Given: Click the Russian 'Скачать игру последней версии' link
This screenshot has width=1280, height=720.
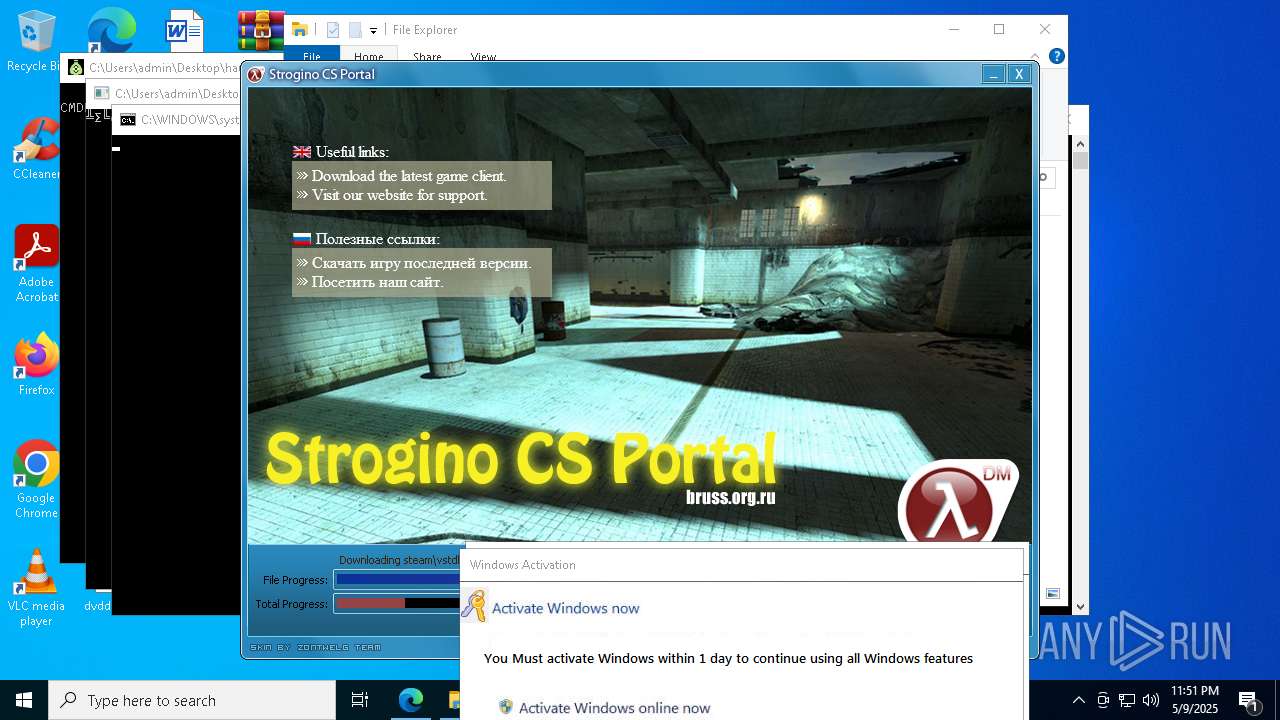Looking at the screenshot, I should [x=421, y=263].
